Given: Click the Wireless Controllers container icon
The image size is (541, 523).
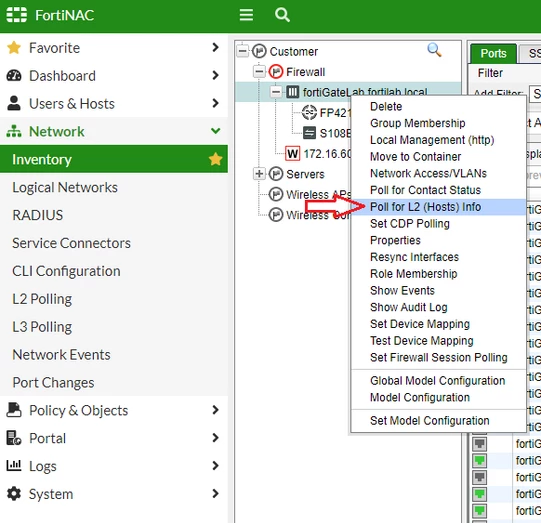Looking at the screenshot, I should [276, 215].
